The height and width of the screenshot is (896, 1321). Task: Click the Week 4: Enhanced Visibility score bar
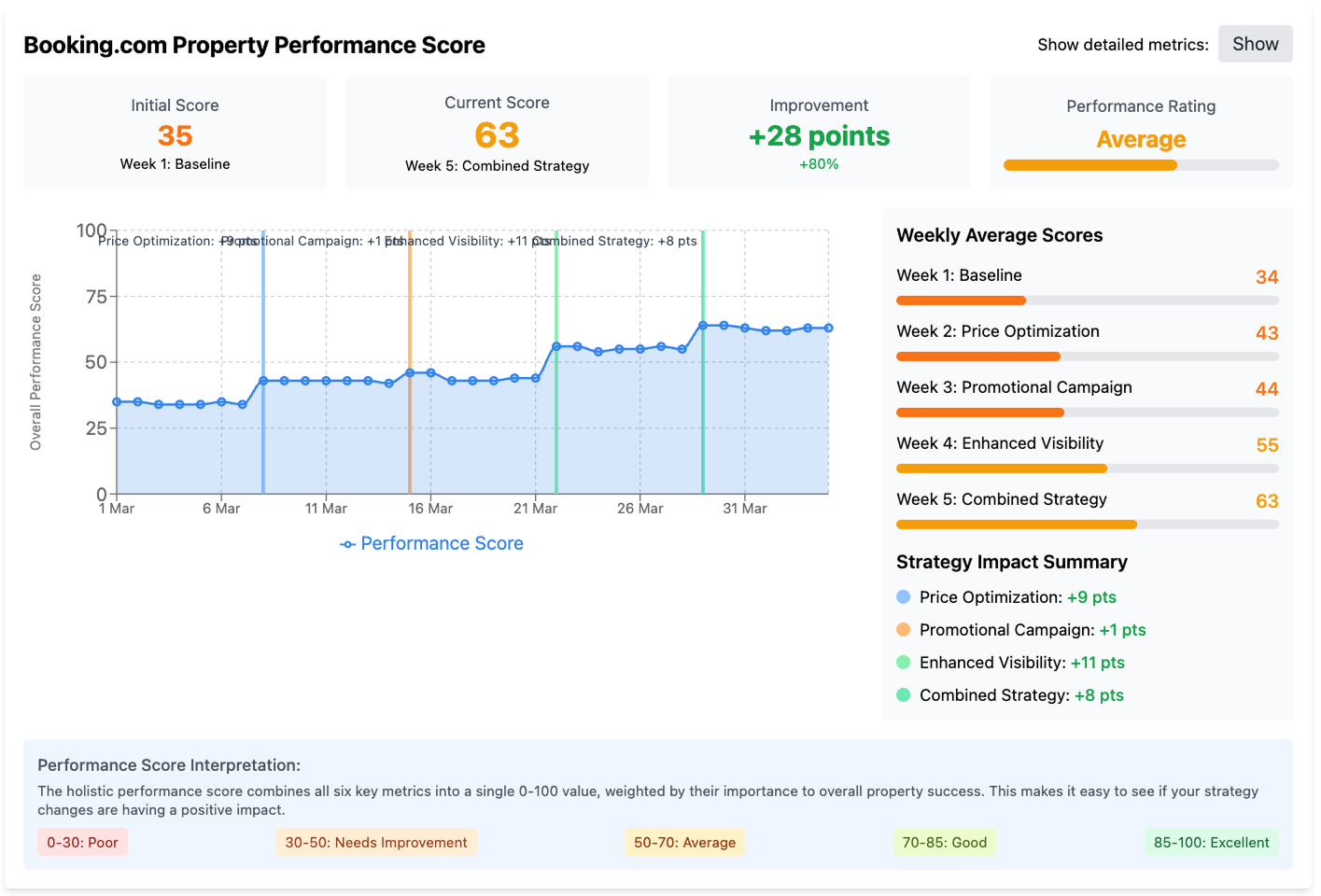click(x=1088, y=469)
